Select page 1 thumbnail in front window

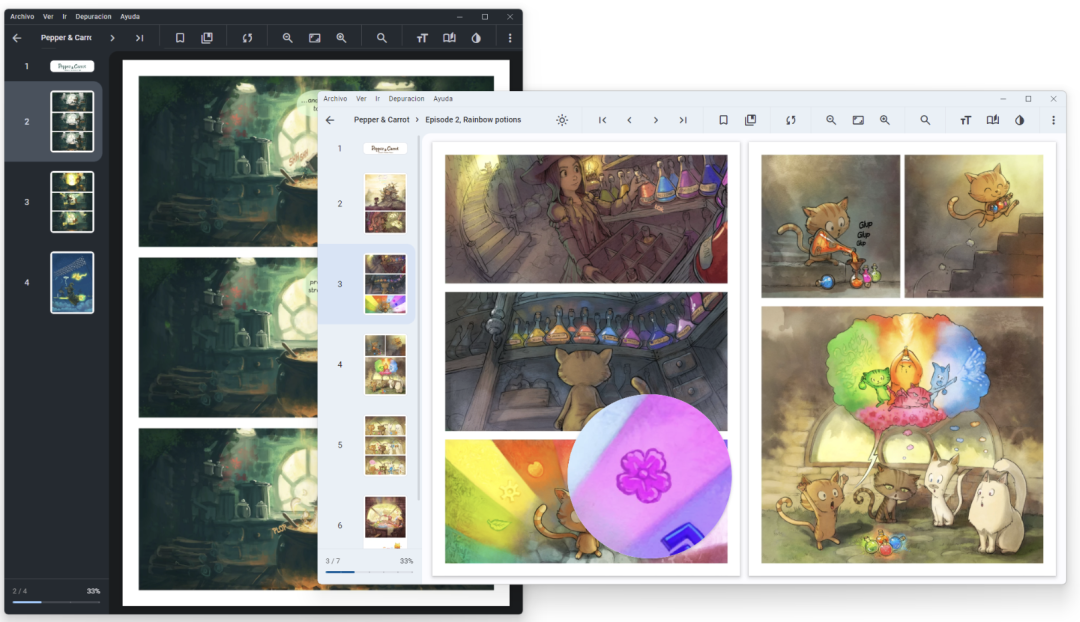[x=385, y=148]
